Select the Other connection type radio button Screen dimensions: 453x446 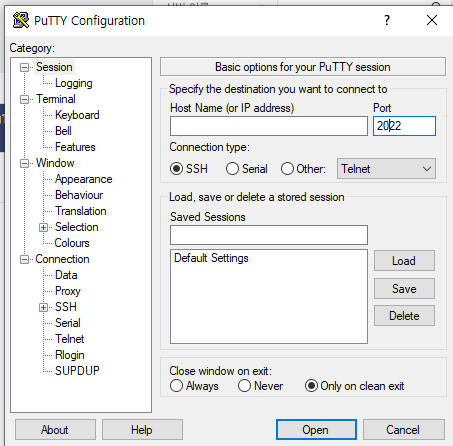point(287,169)
